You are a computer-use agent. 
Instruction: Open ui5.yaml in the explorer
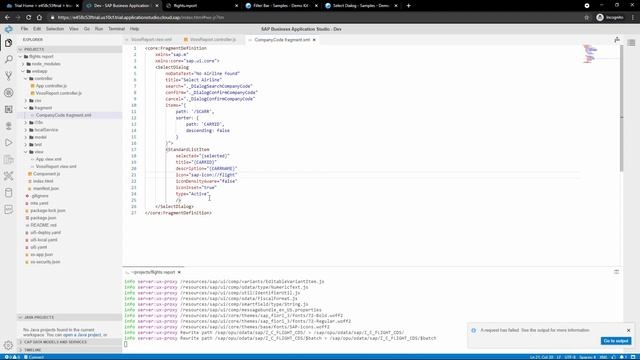pyautogui.click(x=38, y=247)
